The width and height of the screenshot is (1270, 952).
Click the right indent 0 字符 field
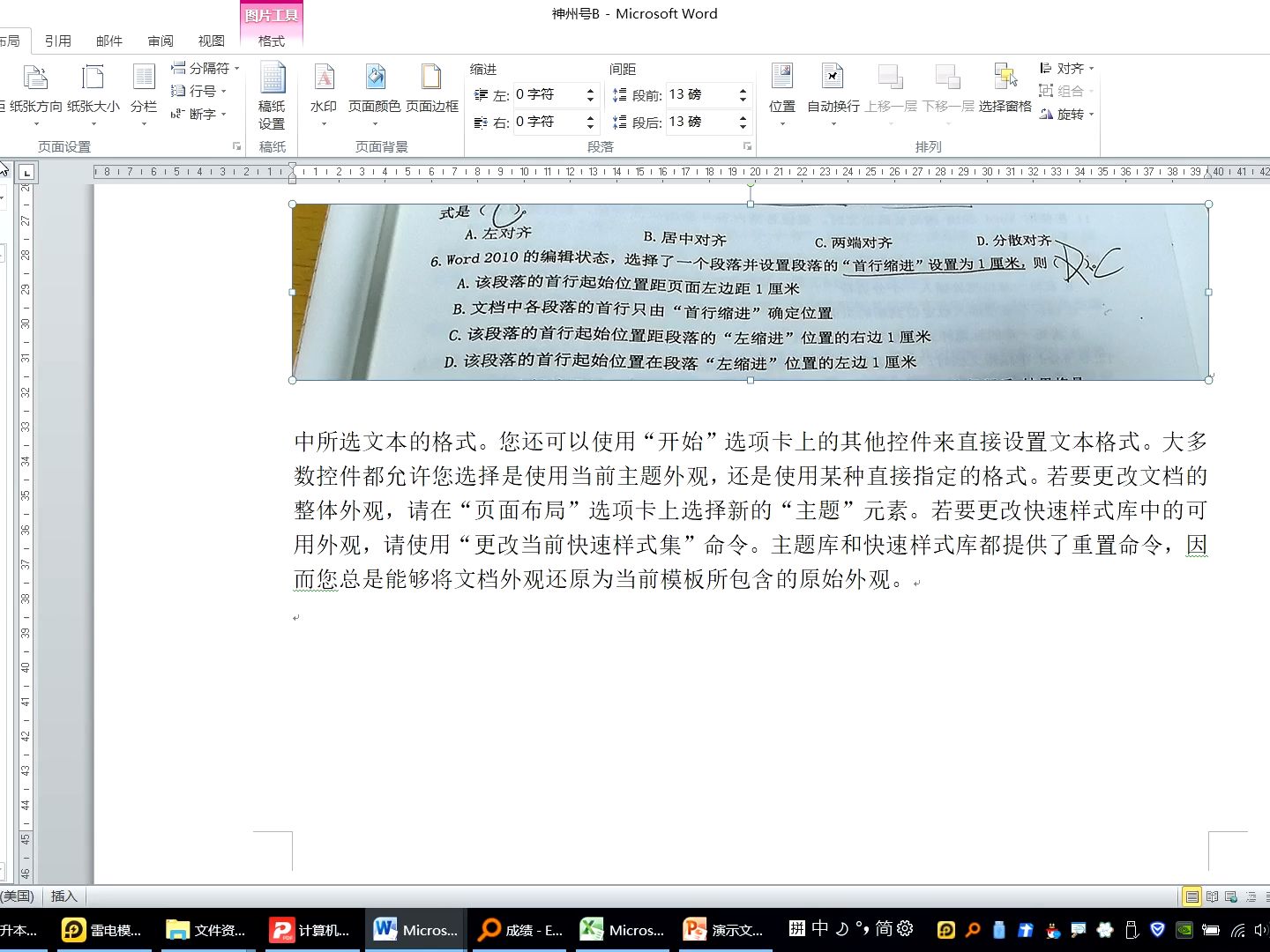[x=548, y=122]
